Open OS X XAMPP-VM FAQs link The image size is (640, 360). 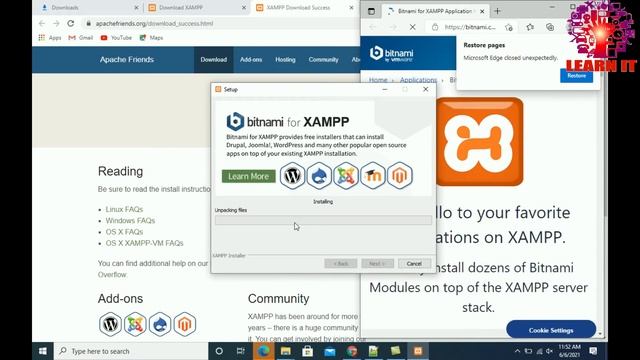tap(144, 243)
